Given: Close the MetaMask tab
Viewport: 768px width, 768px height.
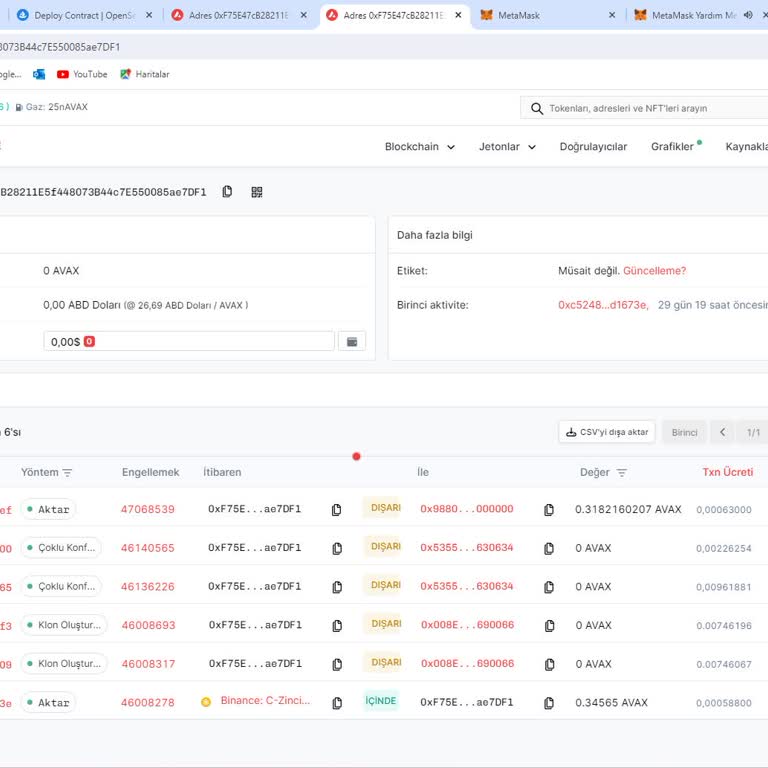Looking at the screenshot, I should coord(612,15).
